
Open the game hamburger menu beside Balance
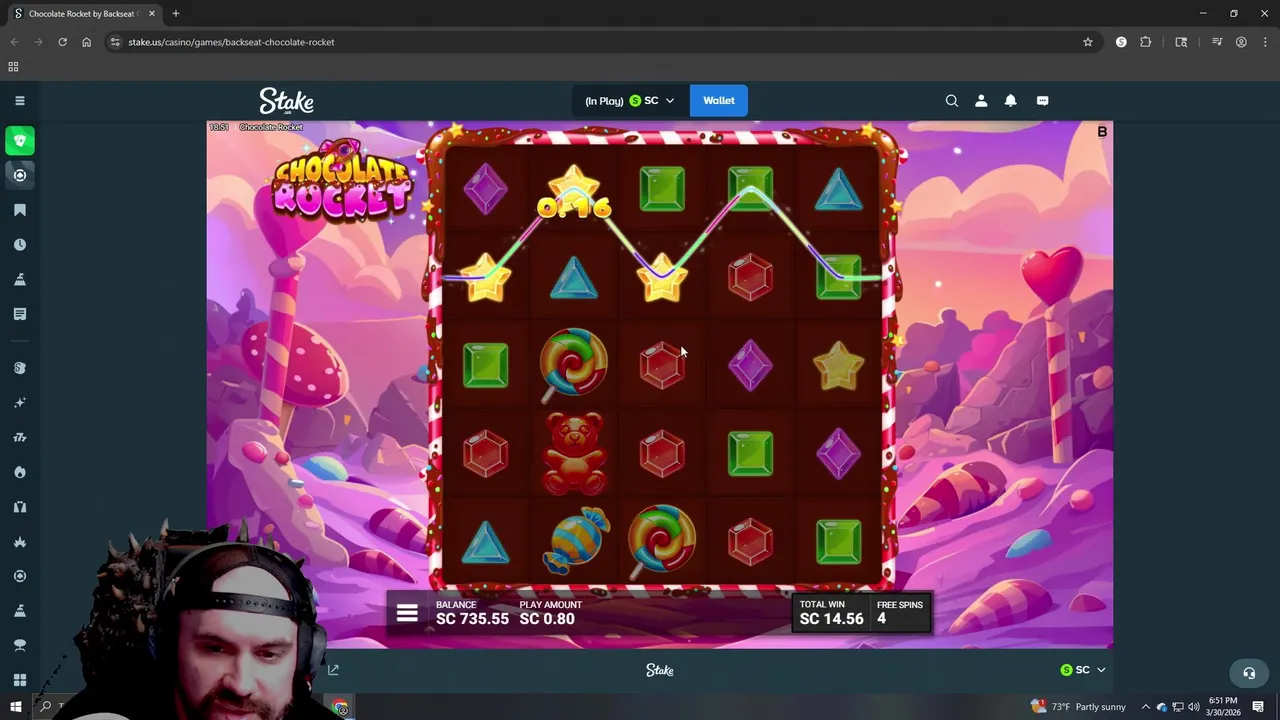click(407, 613)
